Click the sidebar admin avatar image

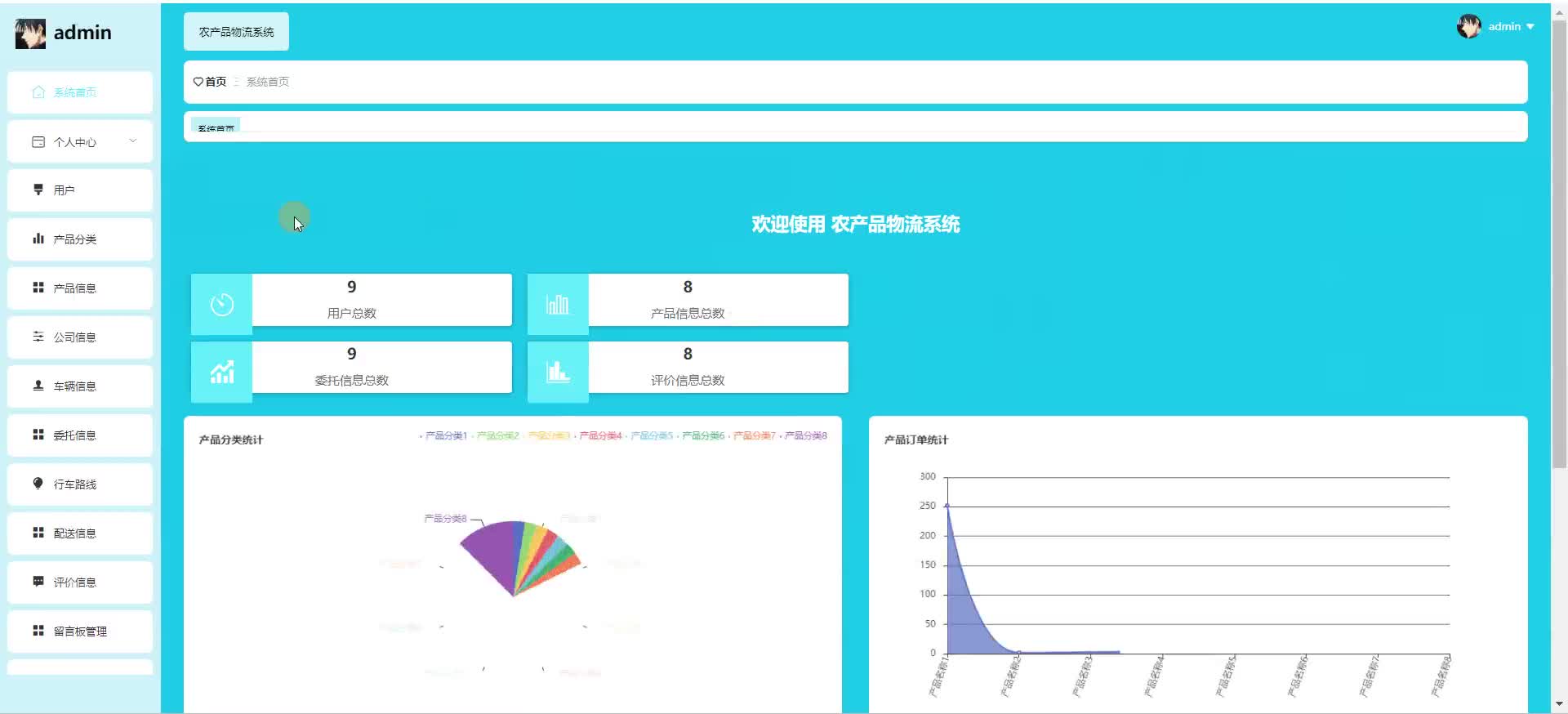30,33
